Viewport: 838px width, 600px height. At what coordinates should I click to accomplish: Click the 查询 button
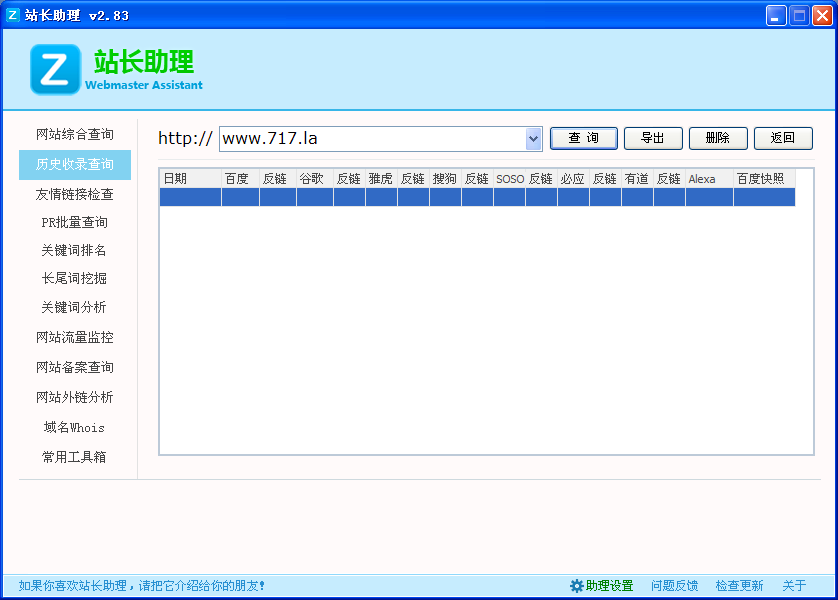click(584, 138)
